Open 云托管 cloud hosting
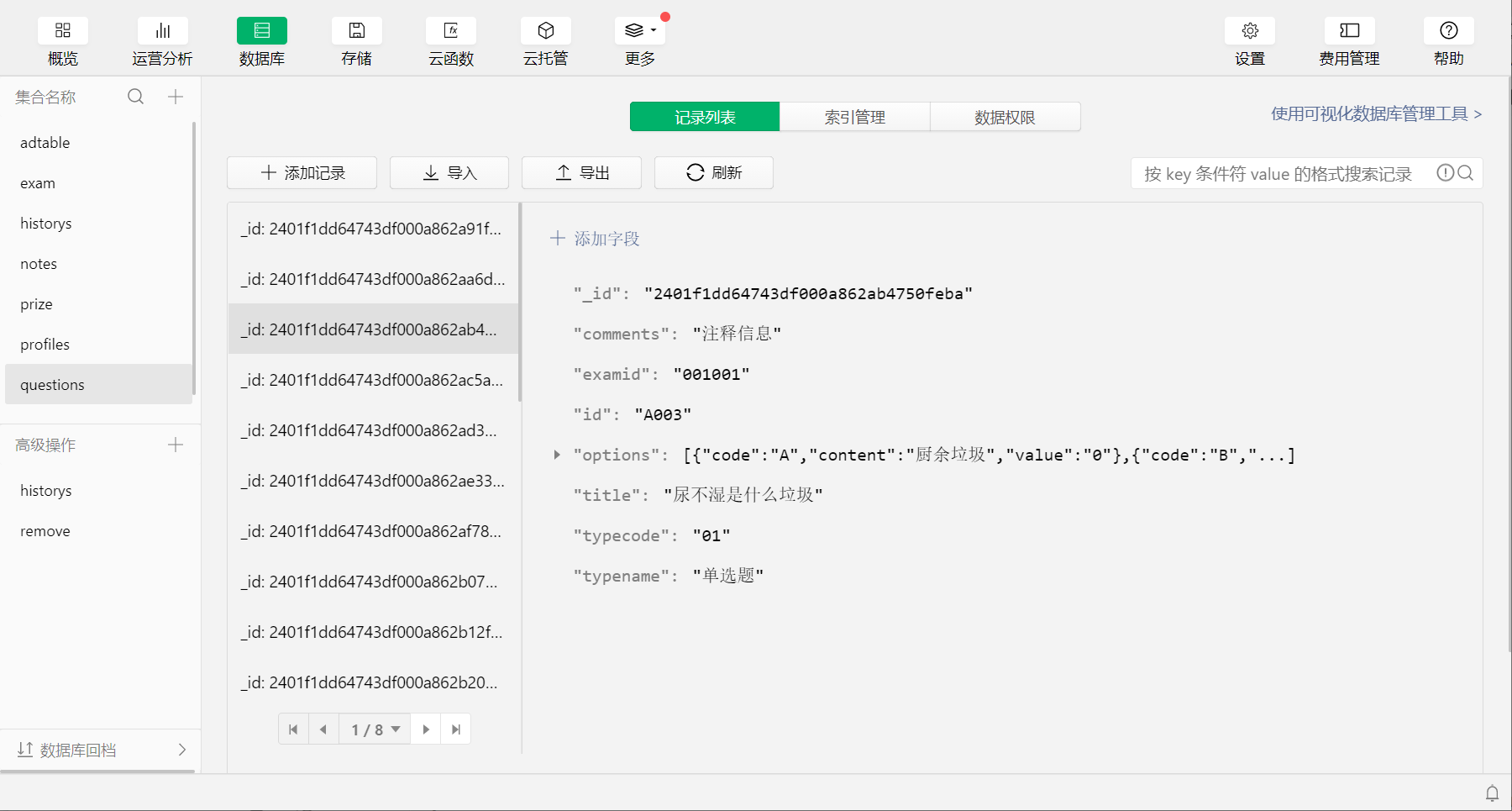The width and height of the screenshot is (1512, 811). pos(545,31)
